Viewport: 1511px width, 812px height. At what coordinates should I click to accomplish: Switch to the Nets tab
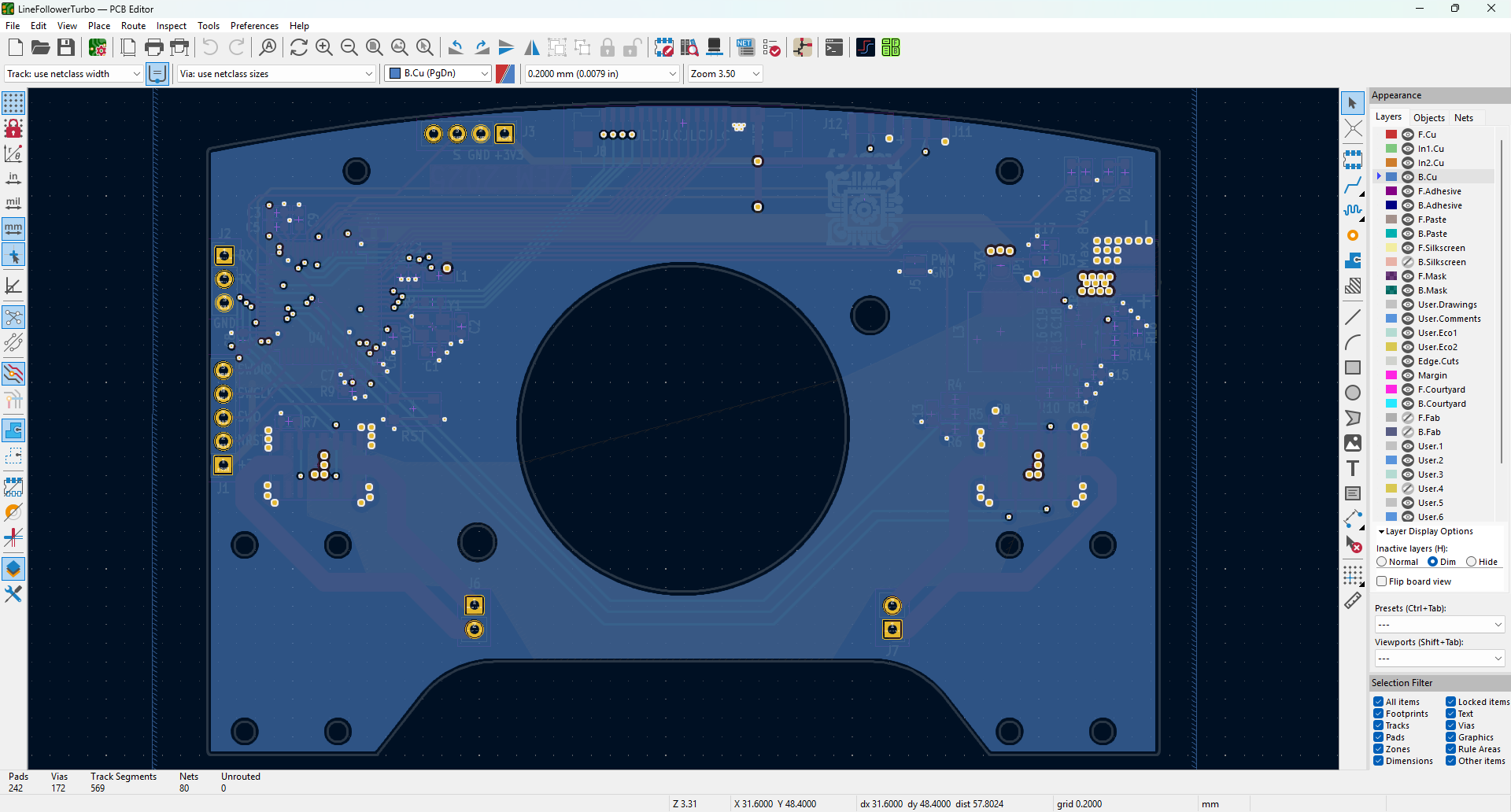point(1464,118)
